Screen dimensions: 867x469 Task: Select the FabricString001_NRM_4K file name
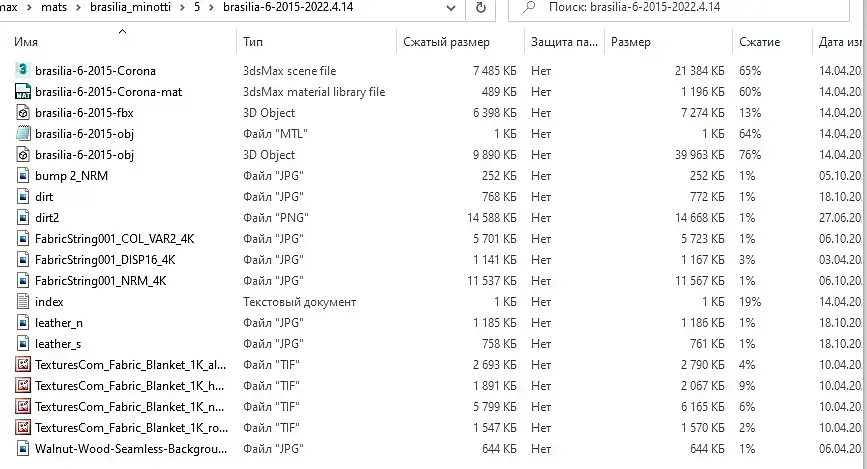pos(100,281)
